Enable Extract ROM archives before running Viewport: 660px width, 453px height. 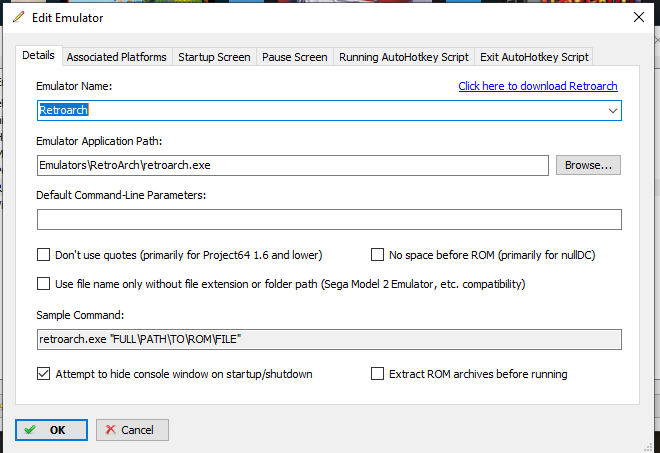(x=378, y=374)
